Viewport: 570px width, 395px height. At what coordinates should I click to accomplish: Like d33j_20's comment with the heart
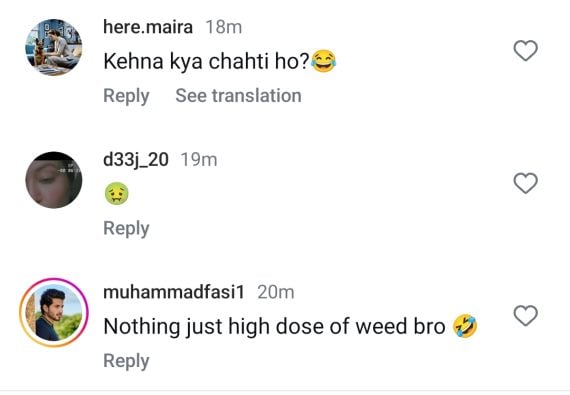point(525,183)
